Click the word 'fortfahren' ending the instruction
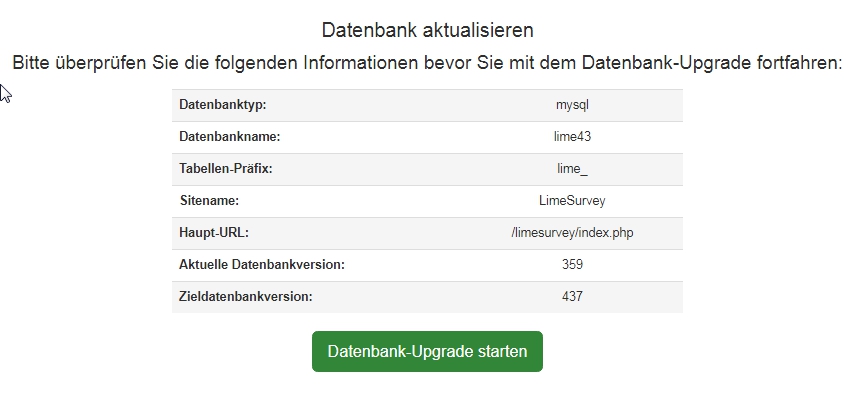 (x=798, y=63)
